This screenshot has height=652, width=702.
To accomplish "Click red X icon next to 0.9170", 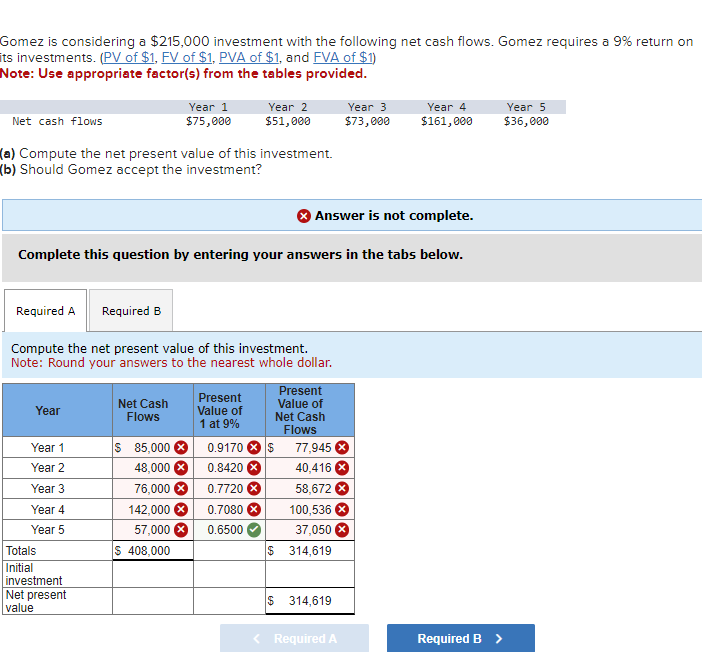I will click(254, 447).
